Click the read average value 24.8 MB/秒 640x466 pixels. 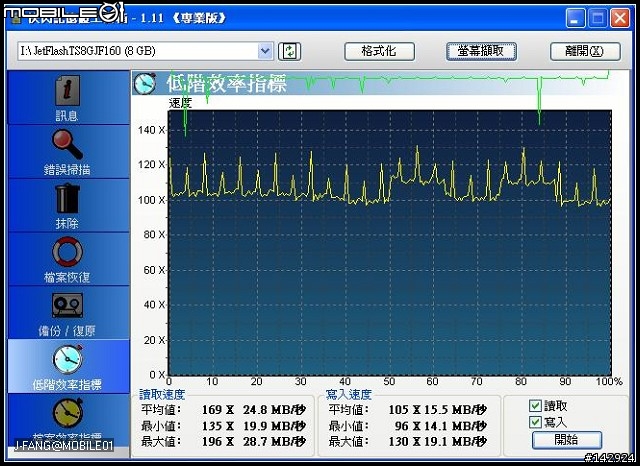click(274, 410)
